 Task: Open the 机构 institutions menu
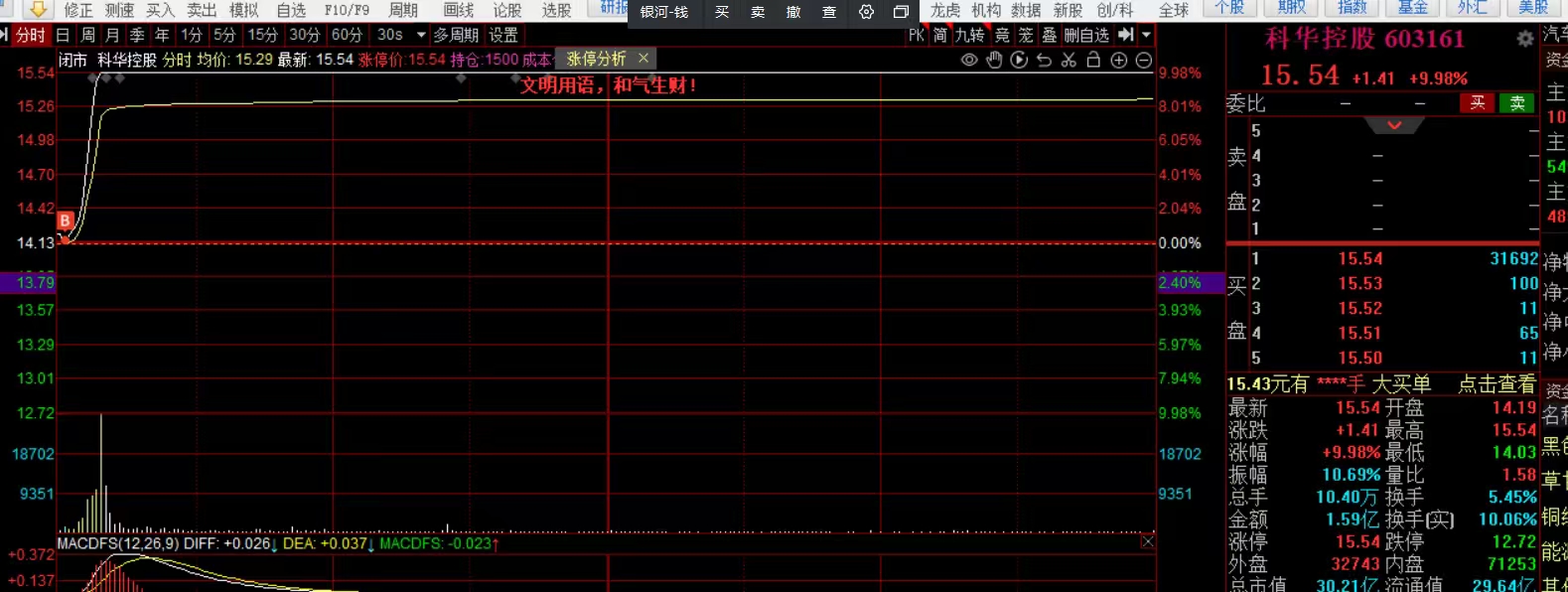[x=986, y=10]
